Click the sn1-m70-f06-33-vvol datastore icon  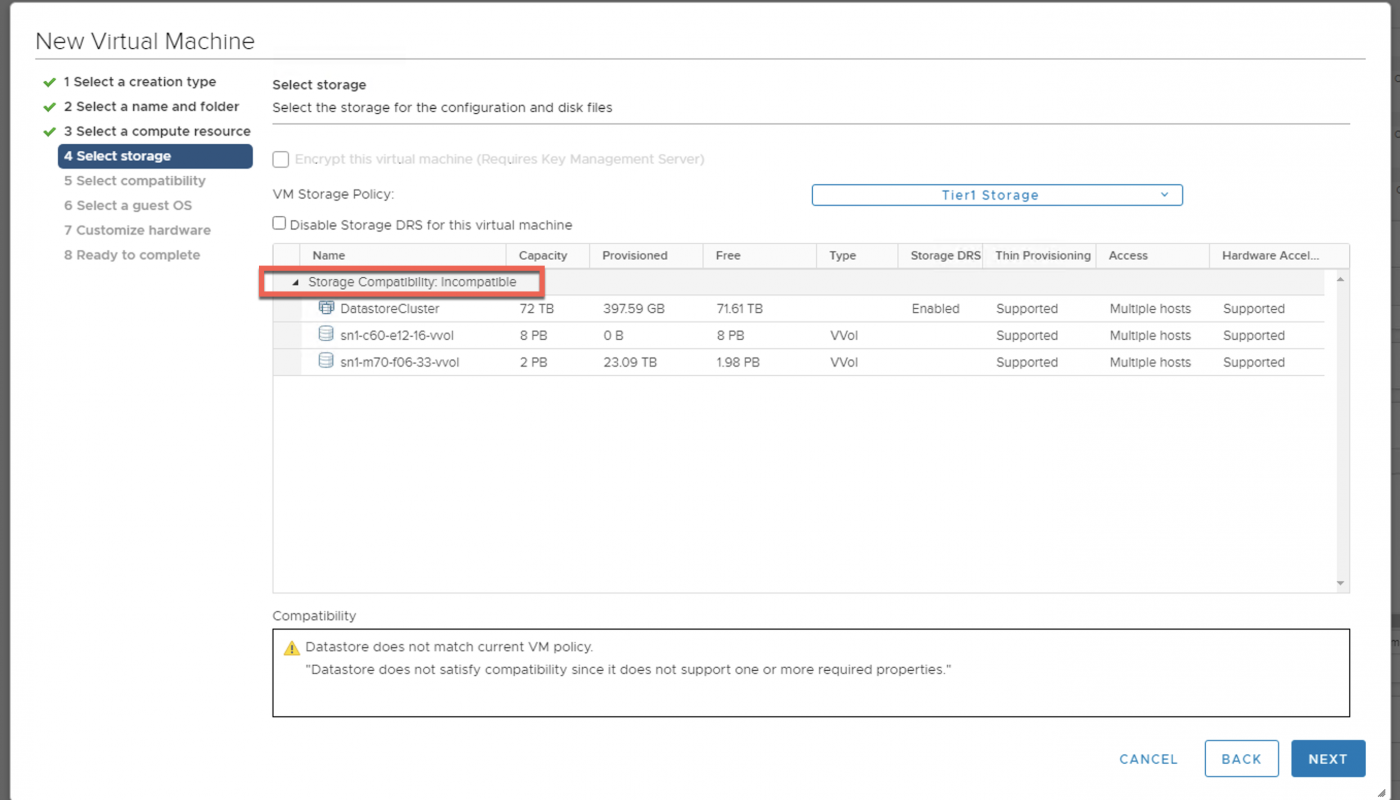(326, 362)
